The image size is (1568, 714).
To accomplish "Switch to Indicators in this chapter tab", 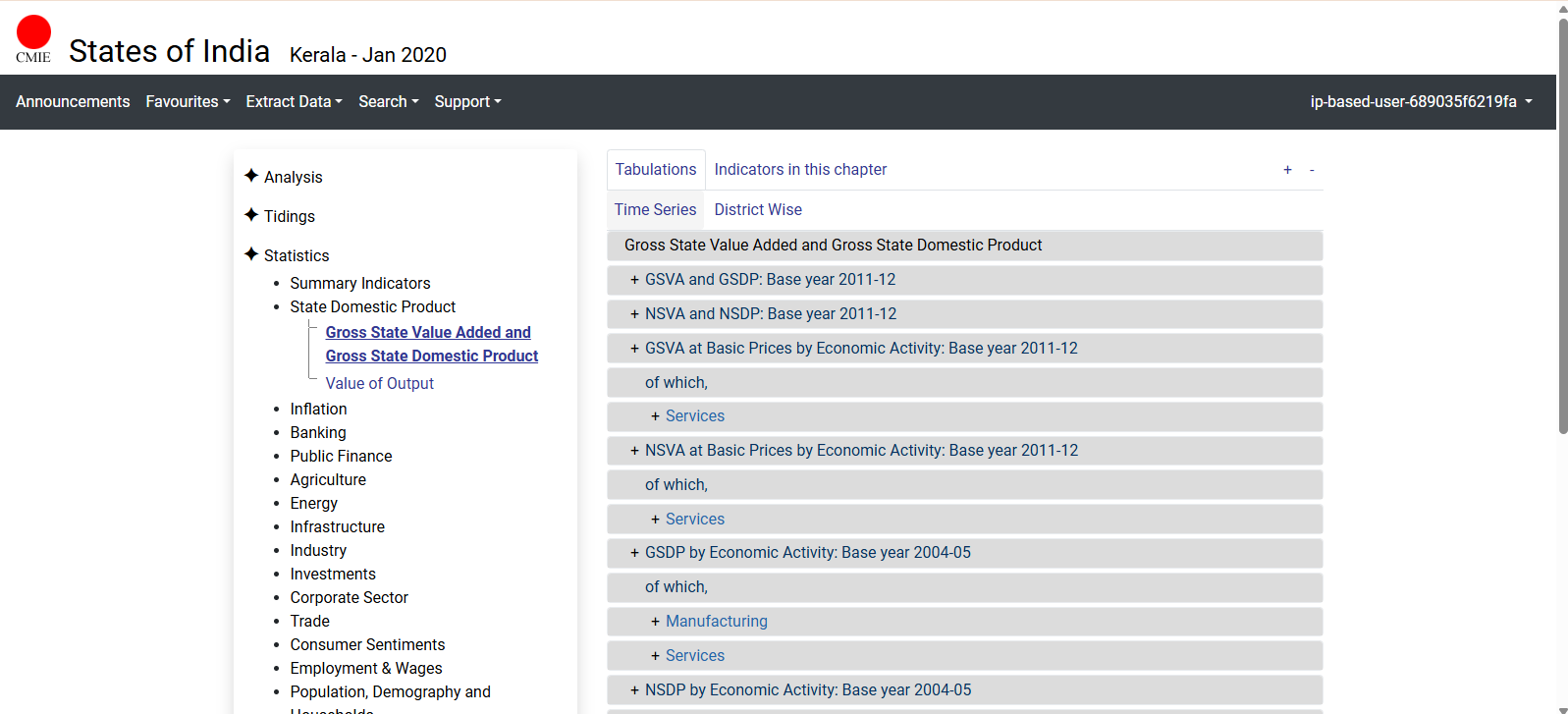I will (x=799, y=170).
